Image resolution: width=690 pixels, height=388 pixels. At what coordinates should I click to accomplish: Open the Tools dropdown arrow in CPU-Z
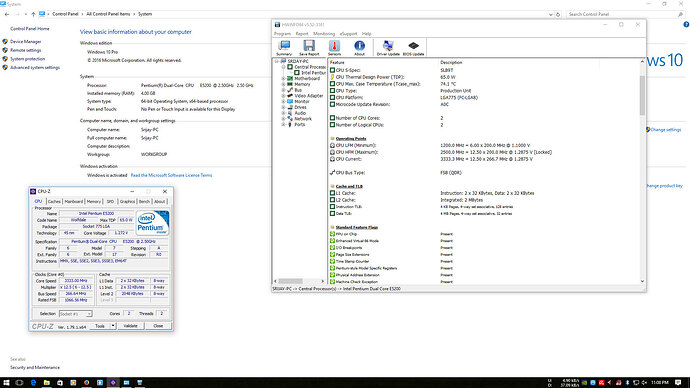coord(113,326)
